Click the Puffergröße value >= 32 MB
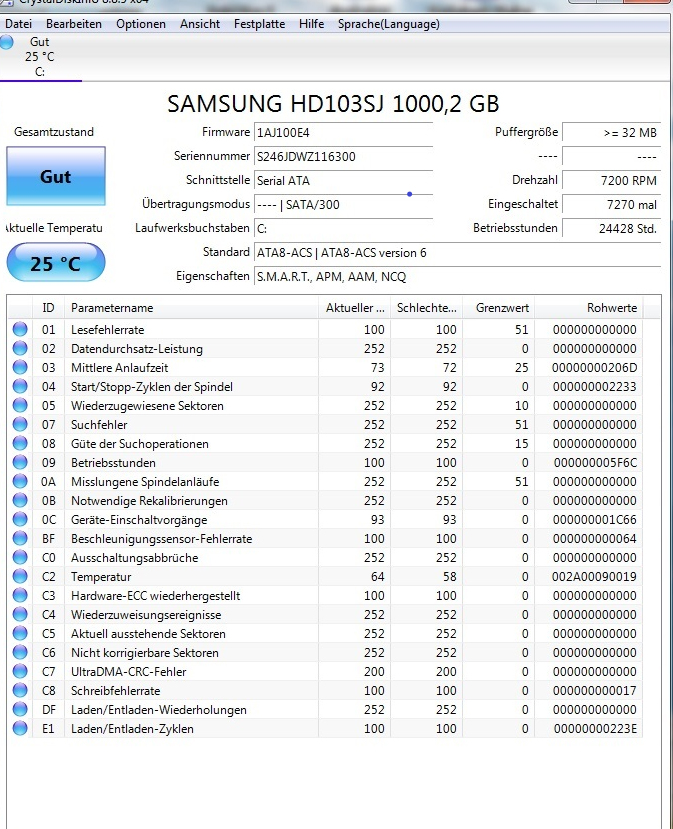The height and width of the screenshot is (829, 673). tap(612, 132)
